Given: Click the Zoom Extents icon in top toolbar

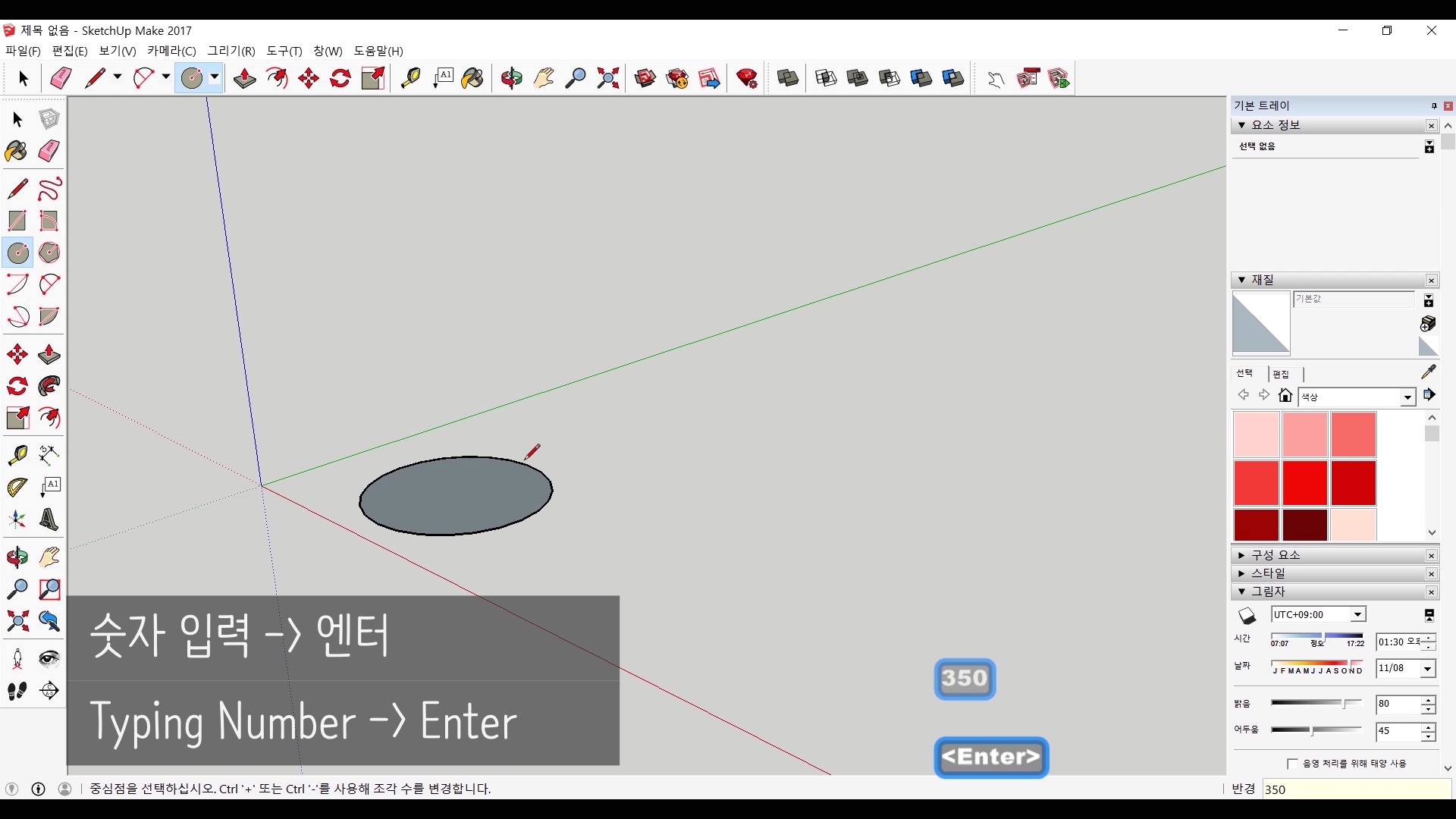Looking at the screenshot, I should (607, 78).
